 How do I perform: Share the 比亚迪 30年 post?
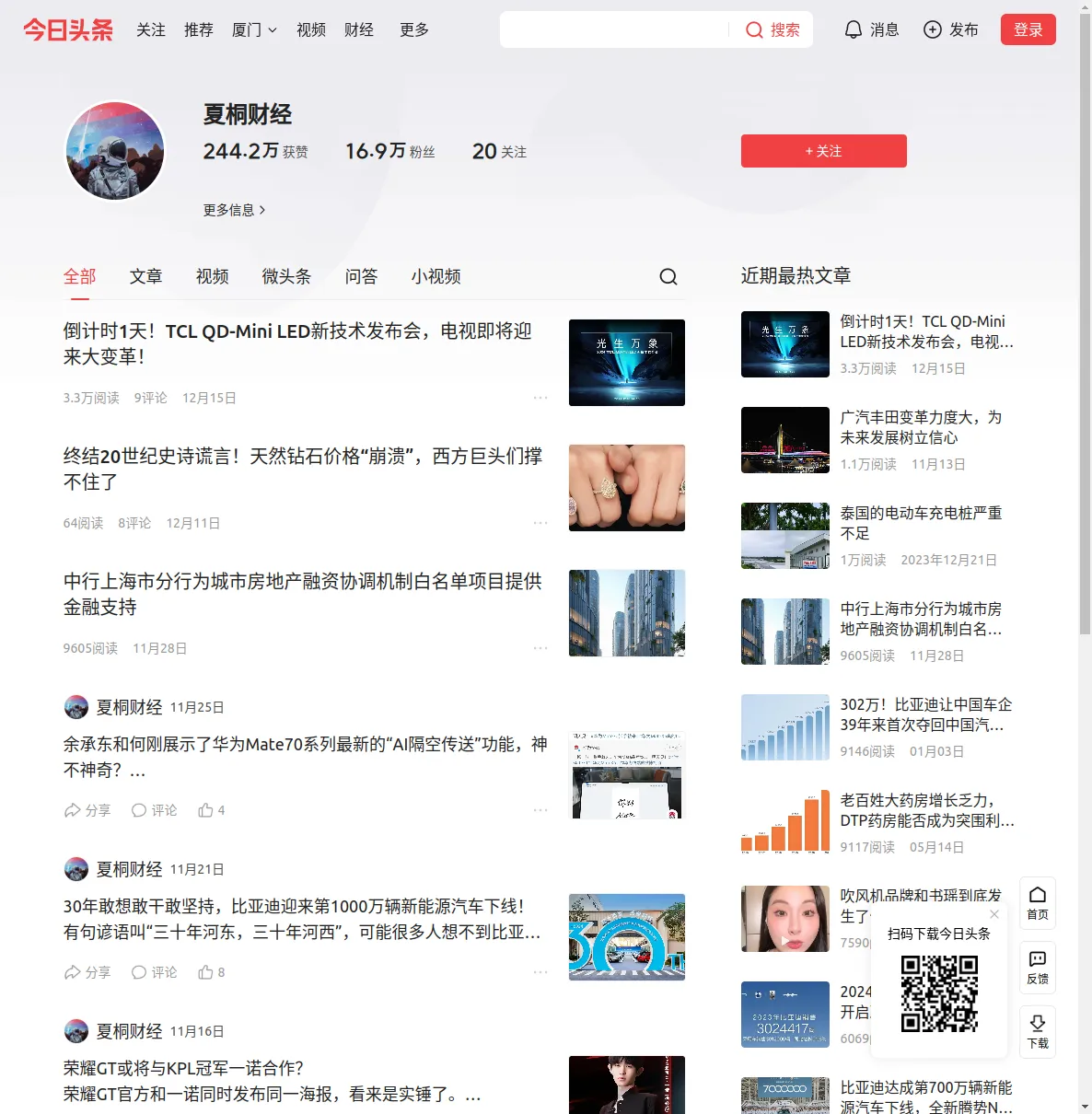tap(87, 972)
